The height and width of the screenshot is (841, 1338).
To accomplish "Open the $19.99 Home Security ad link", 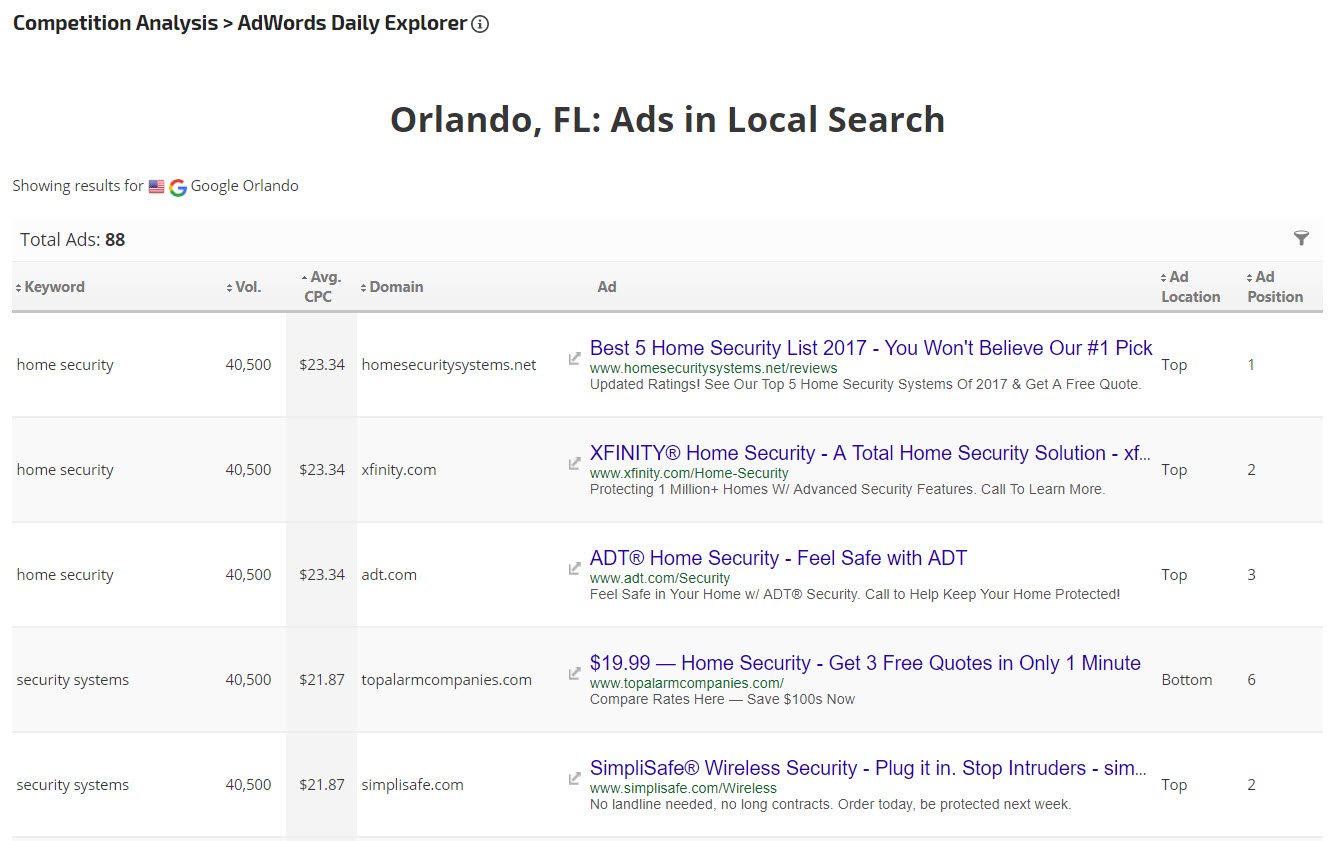I will tap(865, 663).
